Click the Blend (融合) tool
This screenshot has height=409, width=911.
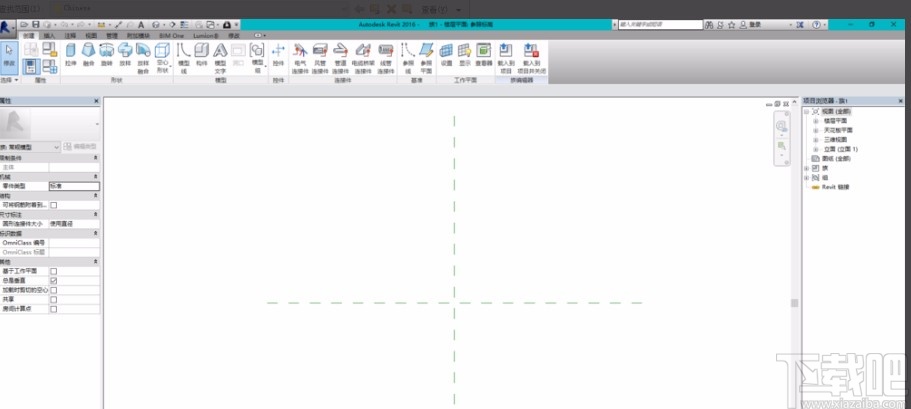[88, 54]
